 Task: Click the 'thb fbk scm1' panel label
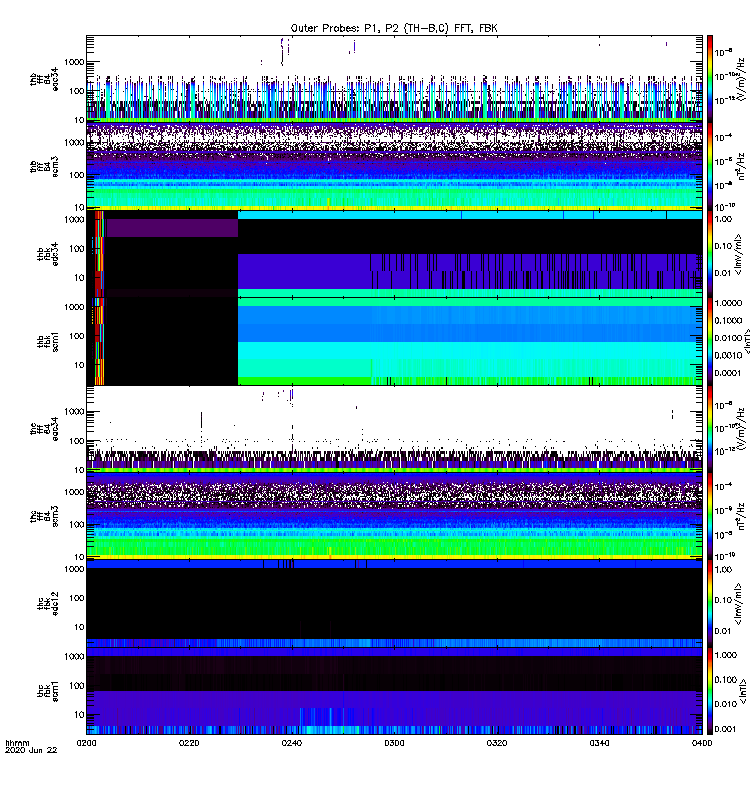click(x=48, y=341)
